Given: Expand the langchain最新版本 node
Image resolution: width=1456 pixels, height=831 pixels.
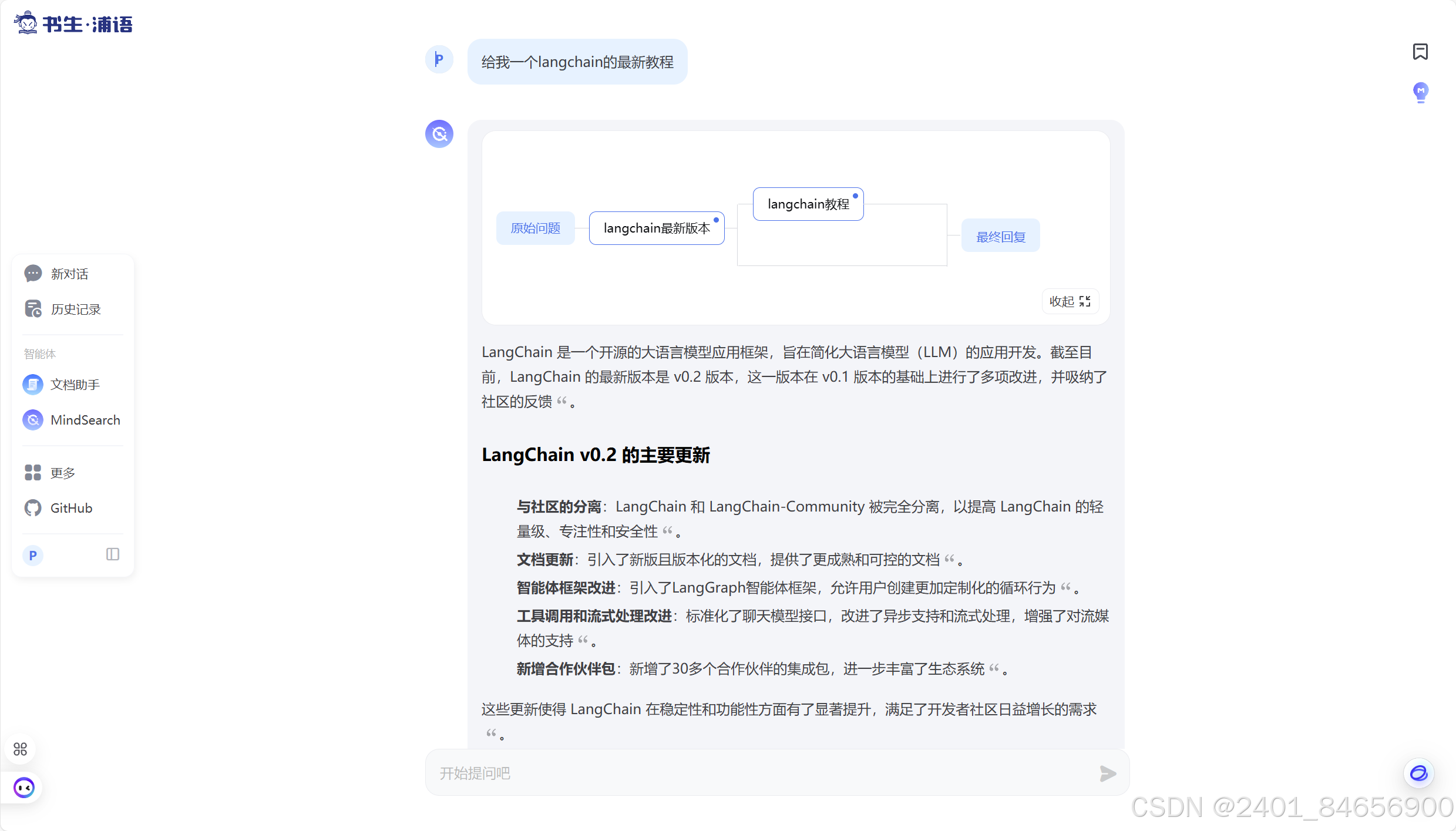Looking at the screenshot, I should click(656, 228).
